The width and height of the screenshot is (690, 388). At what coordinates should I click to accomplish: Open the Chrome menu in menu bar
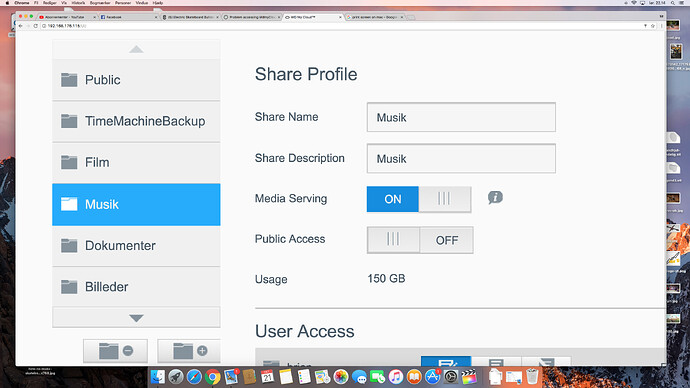22,3
